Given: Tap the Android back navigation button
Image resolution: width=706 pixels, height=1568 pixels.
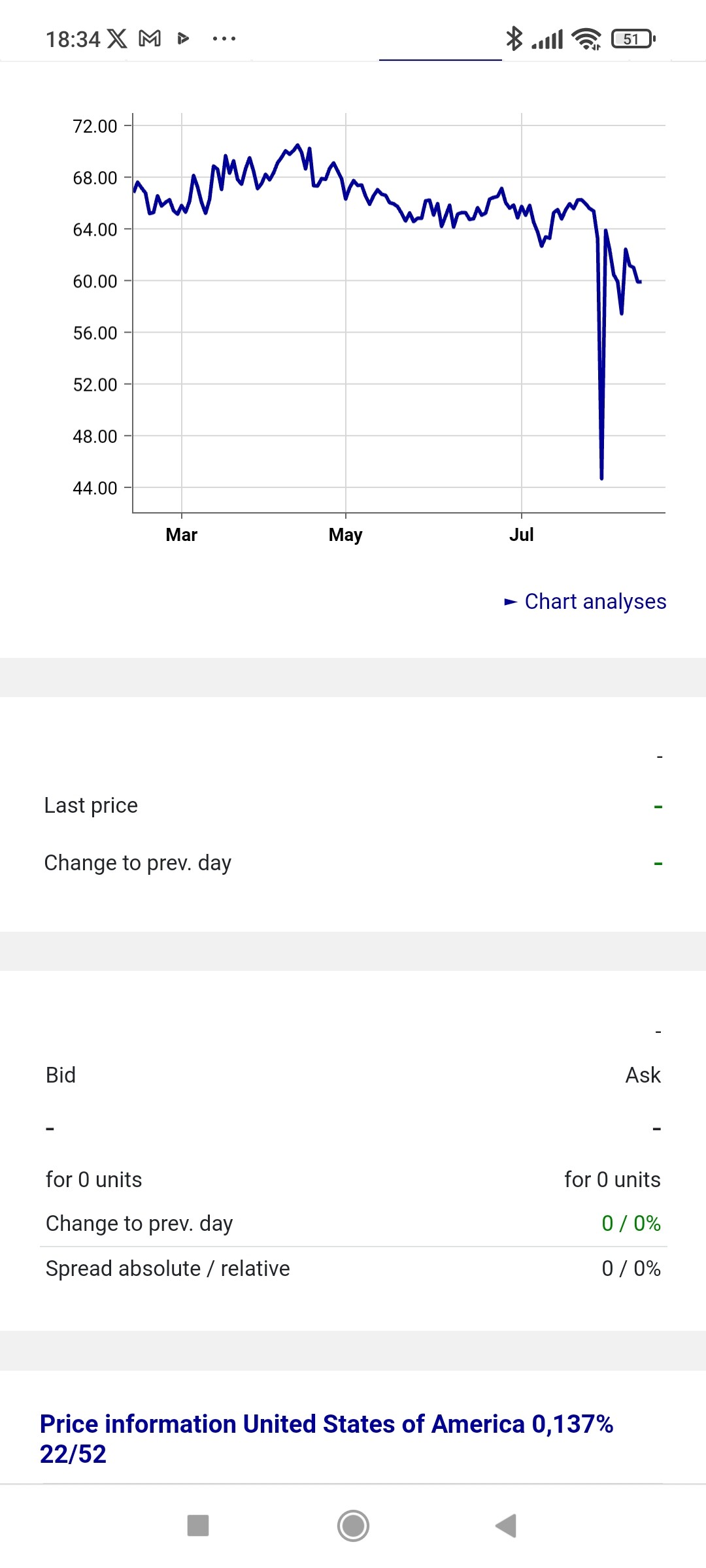Looking at the screenshot, I should tap(506, 1526).
